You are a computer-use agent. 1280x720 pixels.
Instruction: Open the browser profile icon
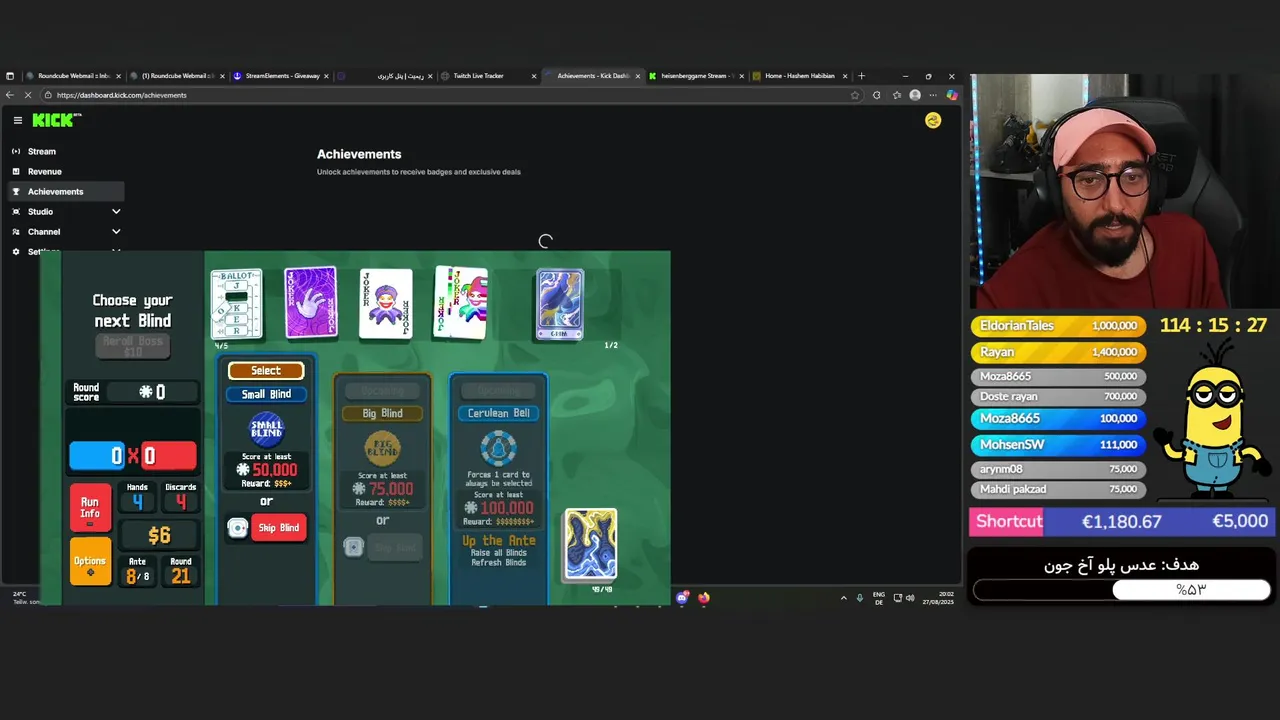915,95
